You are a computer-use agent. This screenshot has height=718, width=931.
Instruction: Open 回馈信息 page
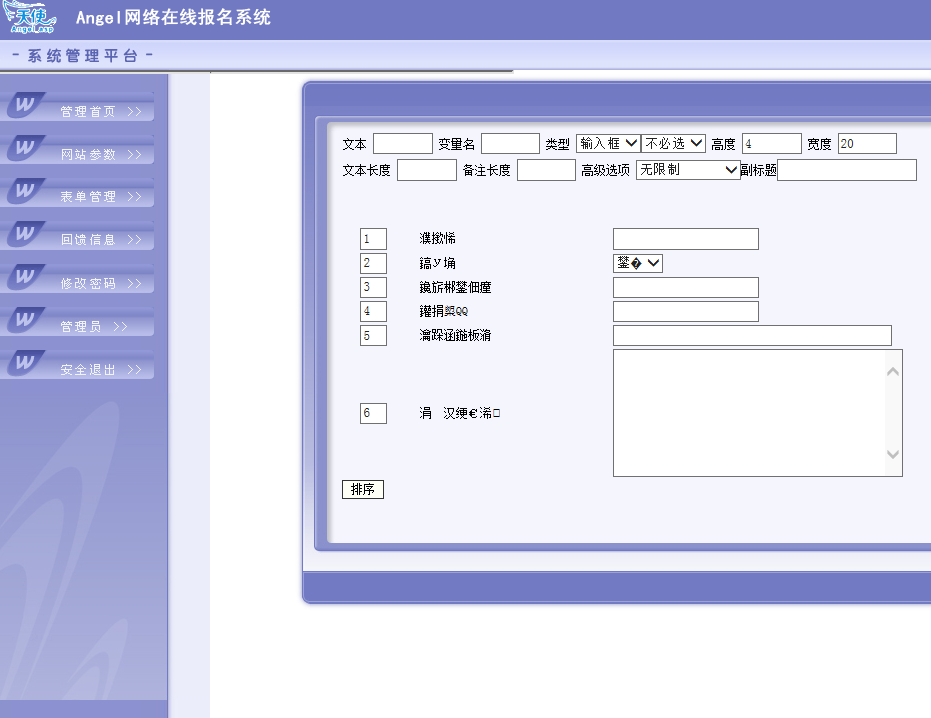[x=88, y=240]
